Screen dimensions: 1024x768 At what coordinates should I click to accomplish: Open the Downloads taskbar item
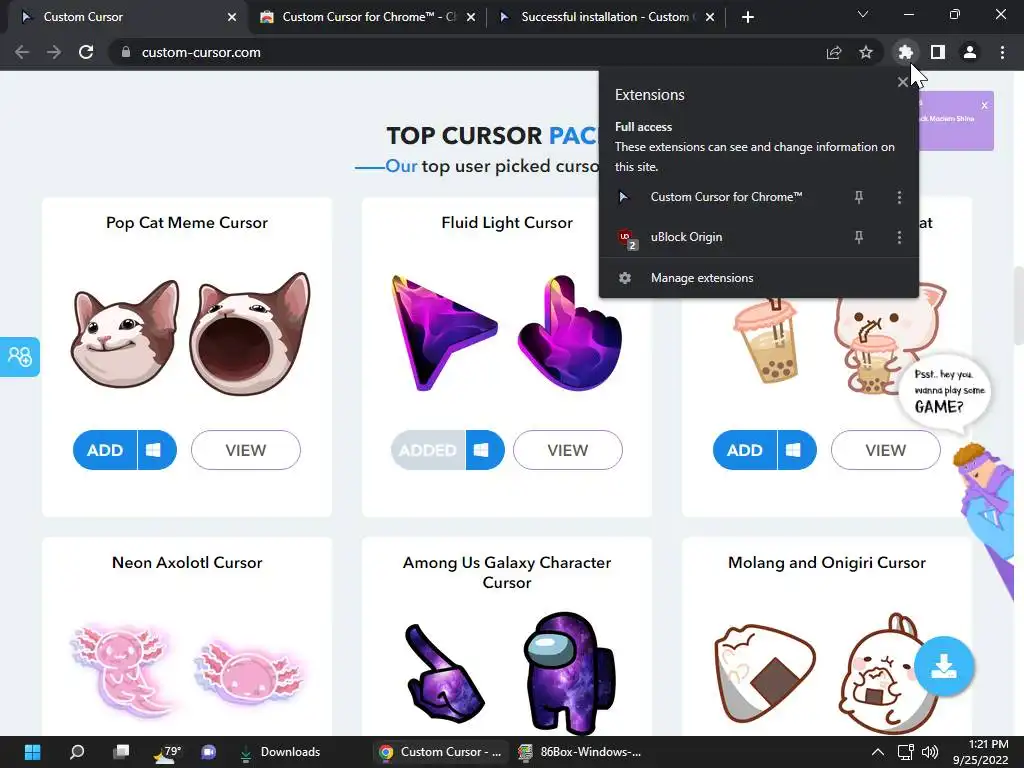click(281, 752)
